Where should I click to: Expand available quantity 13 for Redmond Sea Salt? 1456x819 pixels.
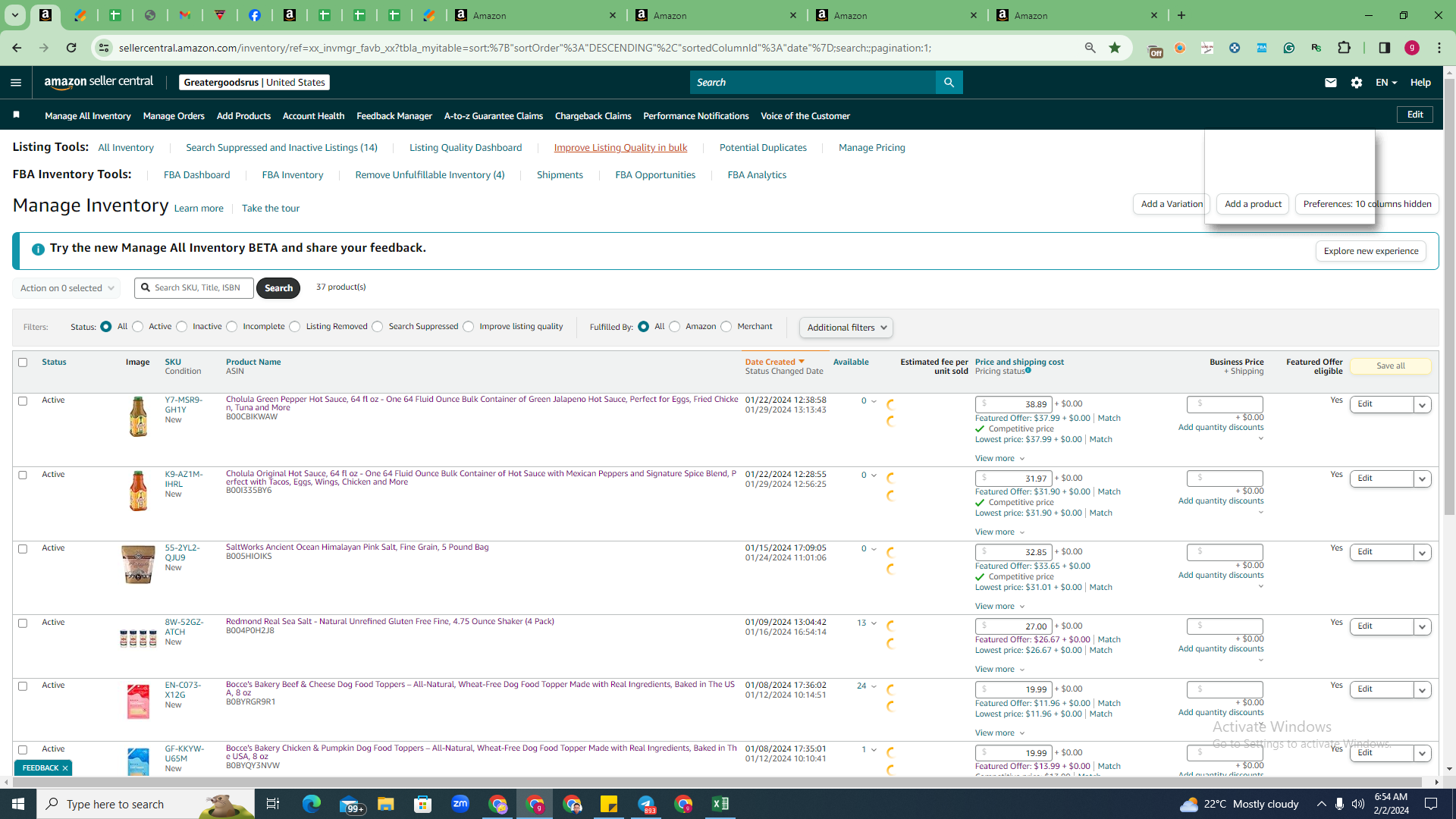pyautogui.click(x=867, y=623)
